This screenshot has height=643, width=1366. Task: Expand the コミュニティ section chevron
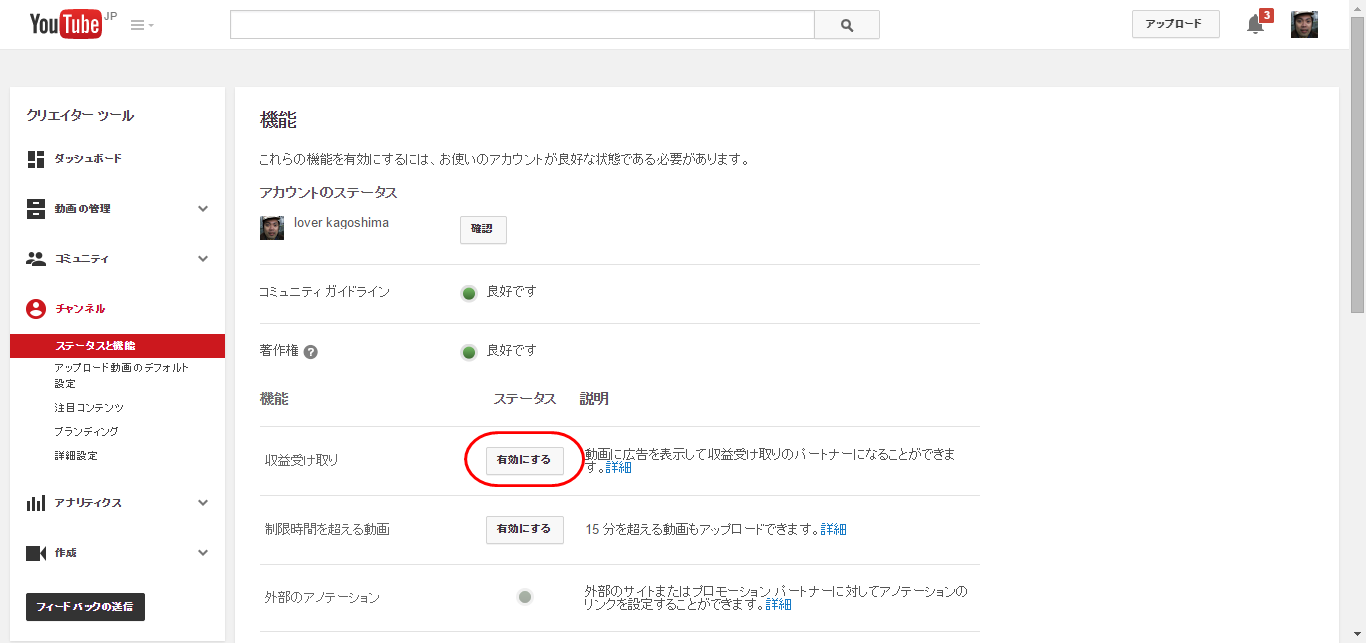point(203,259)
